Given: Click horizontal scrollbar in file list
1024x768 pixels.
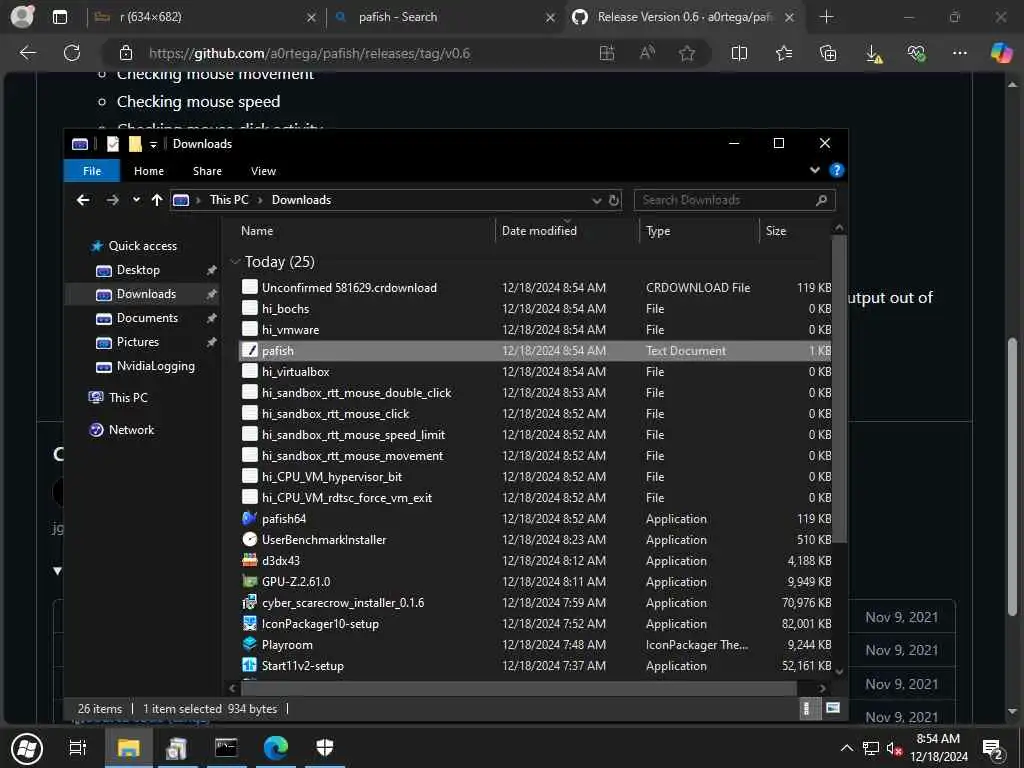Looking at the screenshot, I should (x=519, y=688).
